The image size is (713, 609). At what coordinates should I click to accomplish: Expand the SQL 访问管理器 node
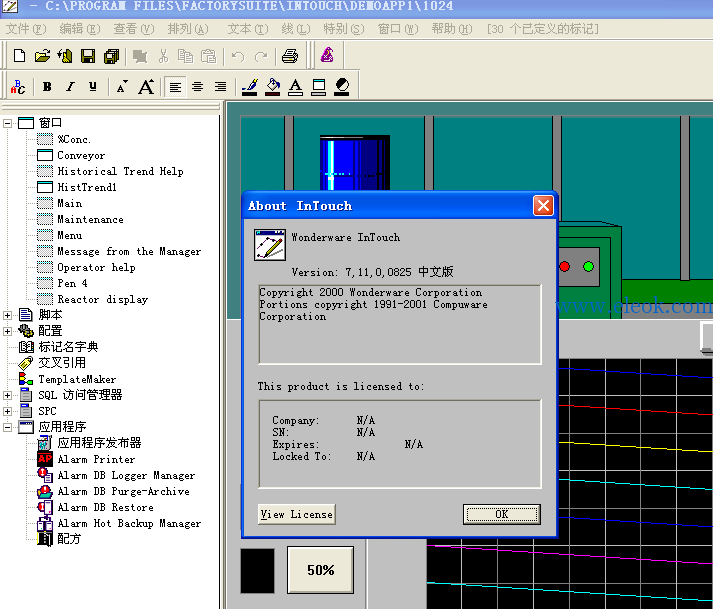pyautogui.click(x=7, y=395)
